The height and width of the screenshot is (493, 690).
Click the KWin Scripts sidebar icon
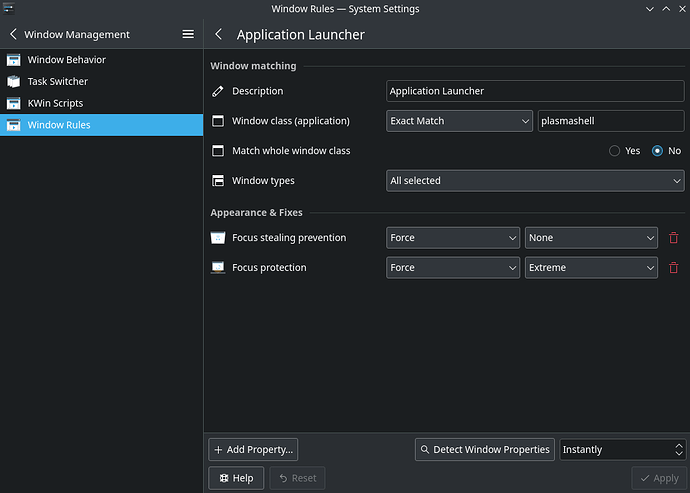point(14,103)
